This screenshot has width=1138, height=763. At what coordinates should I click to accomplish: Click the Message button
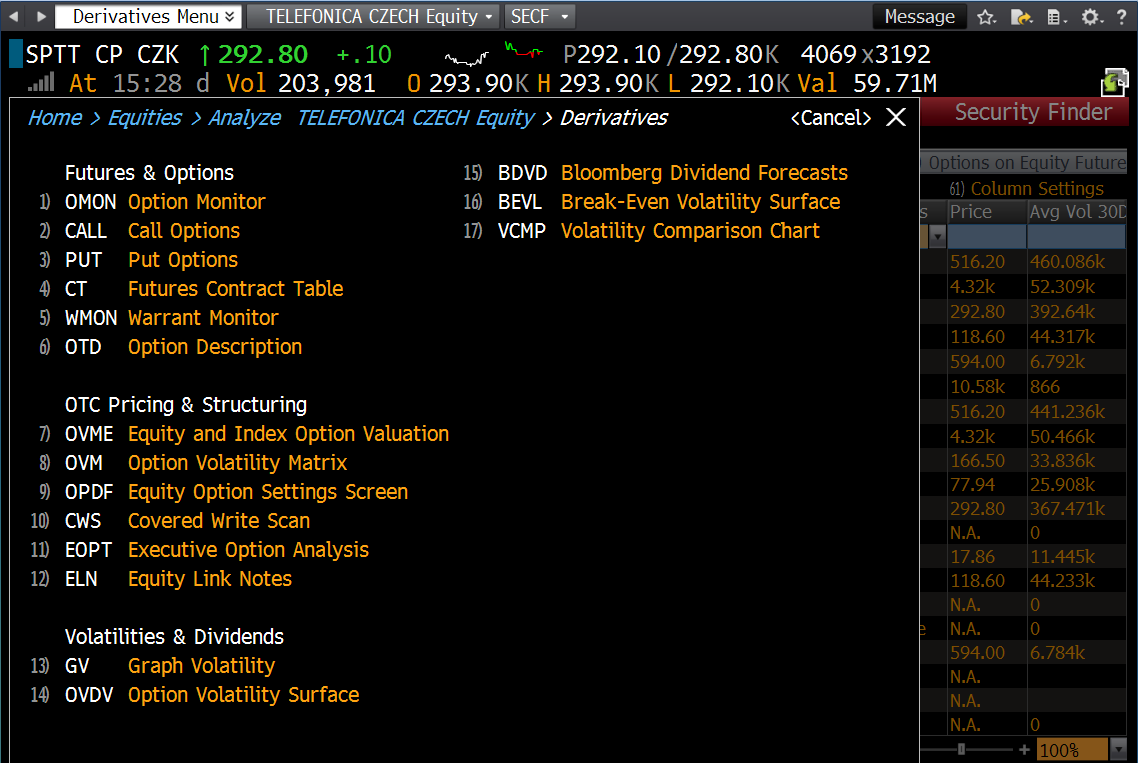tap(919, 17)
